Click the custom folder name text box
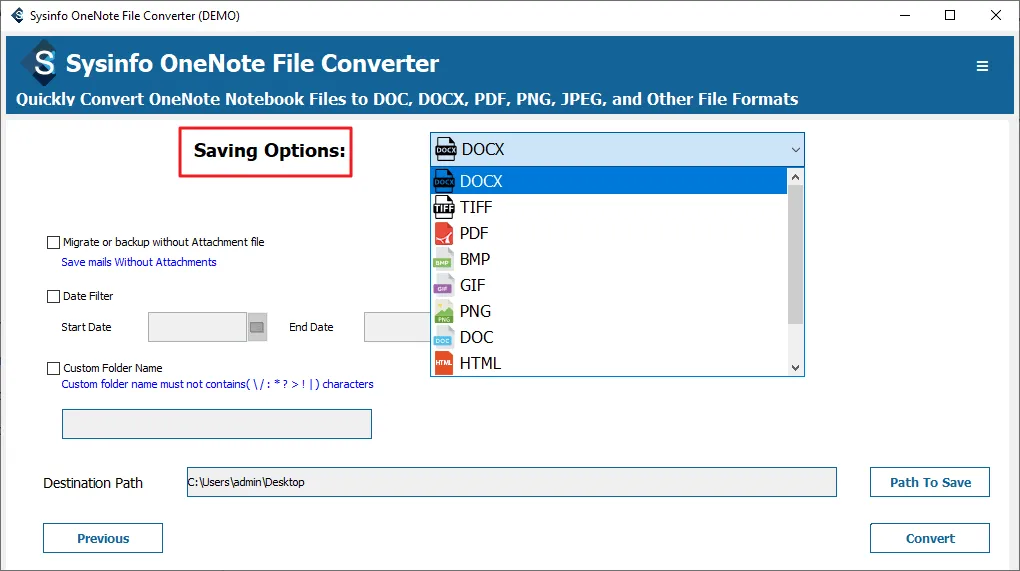 [x=217, y=424]
